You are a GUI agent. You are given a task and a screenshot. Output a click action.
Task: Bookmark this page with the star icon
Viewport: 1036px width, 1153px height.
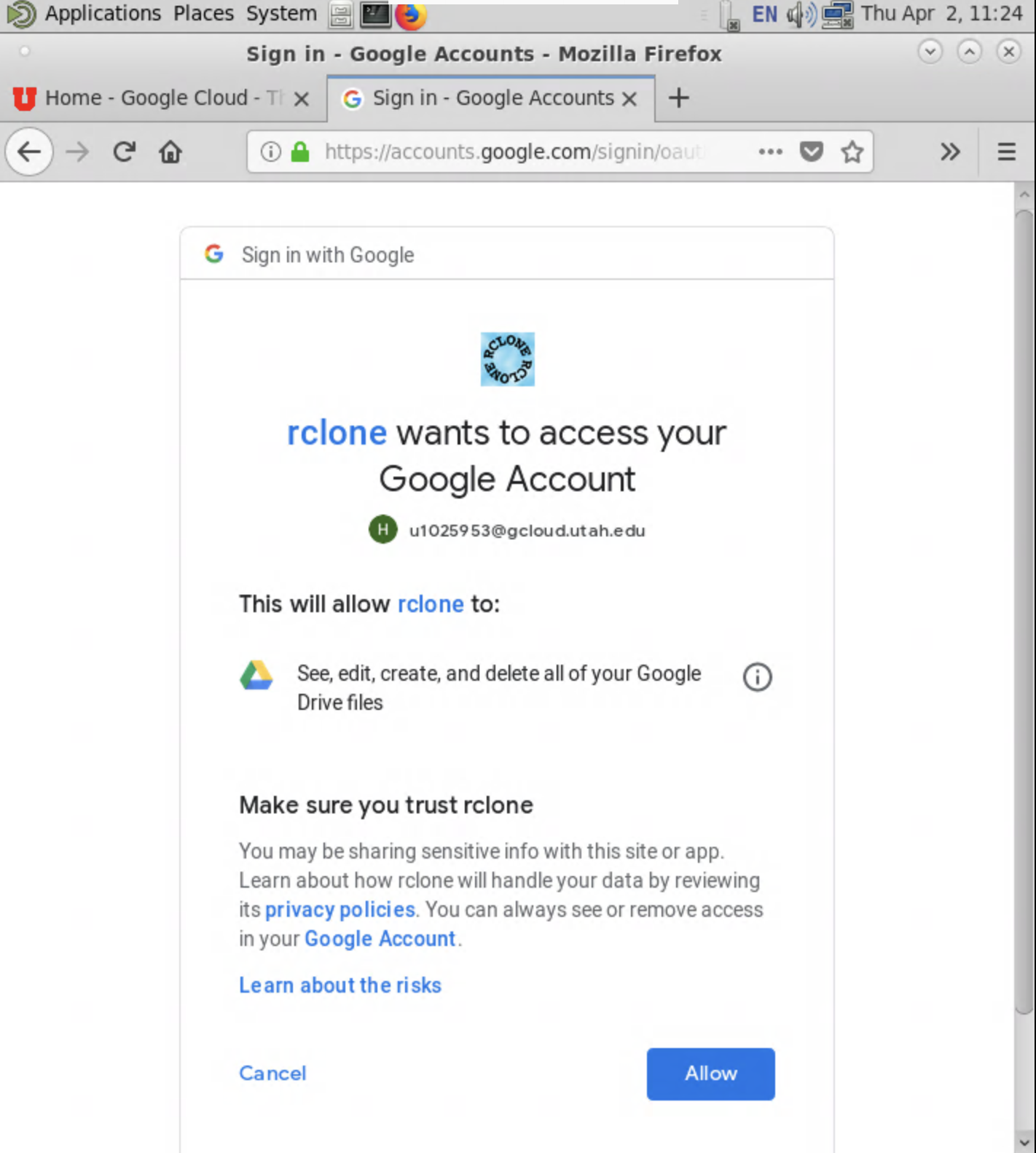pos(852,152)
